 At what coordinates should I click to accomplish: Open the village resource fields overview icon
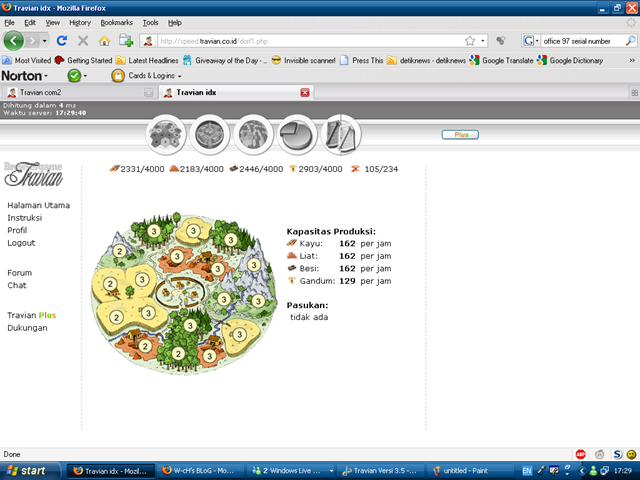click(167, 134)
